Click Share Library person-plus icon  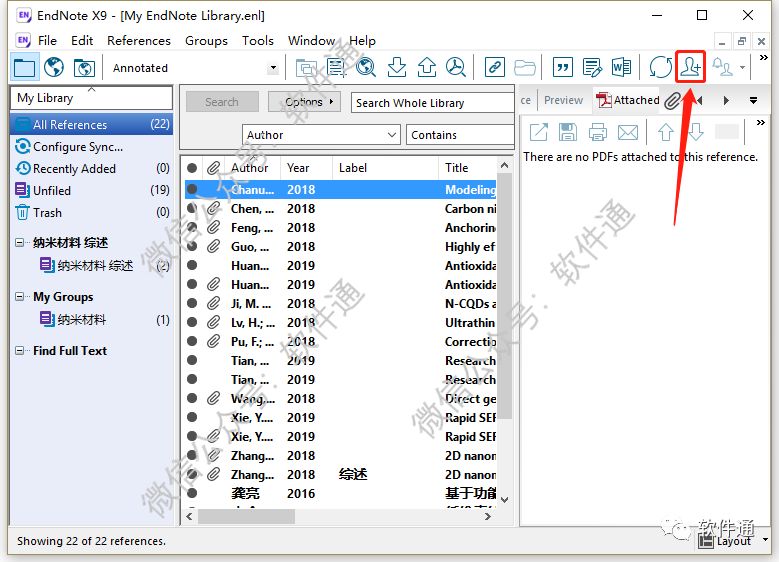(691, 67)
